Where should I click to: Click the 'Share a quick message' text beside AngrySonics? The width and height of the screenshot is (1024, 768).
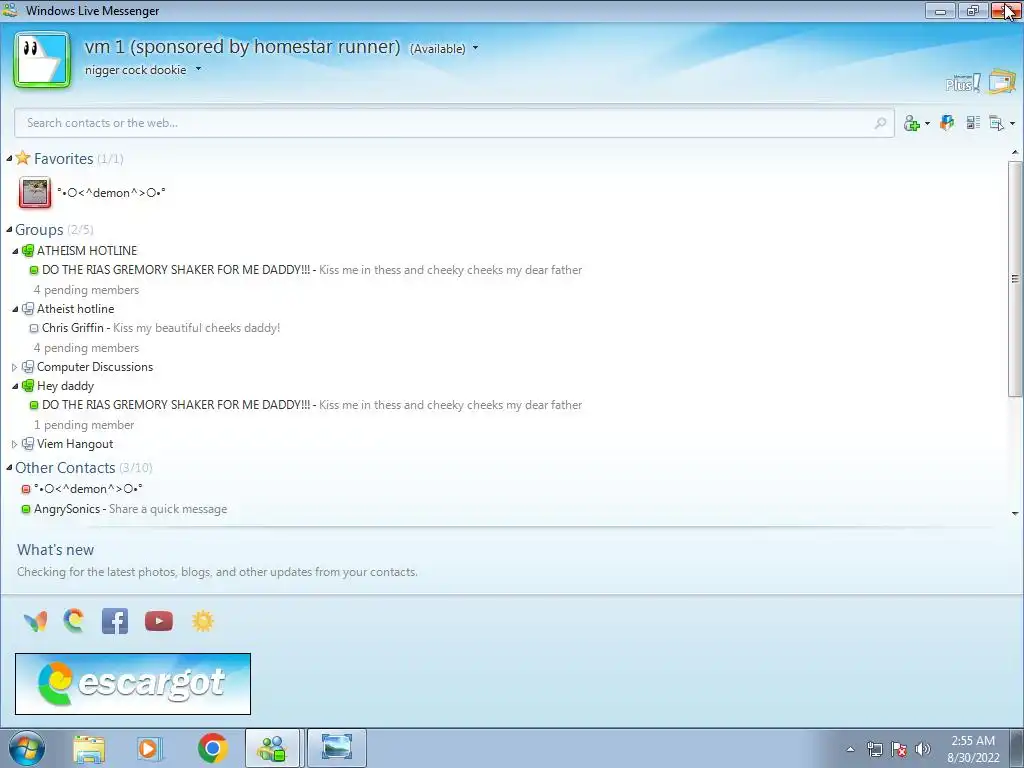[x=168, y=509]
